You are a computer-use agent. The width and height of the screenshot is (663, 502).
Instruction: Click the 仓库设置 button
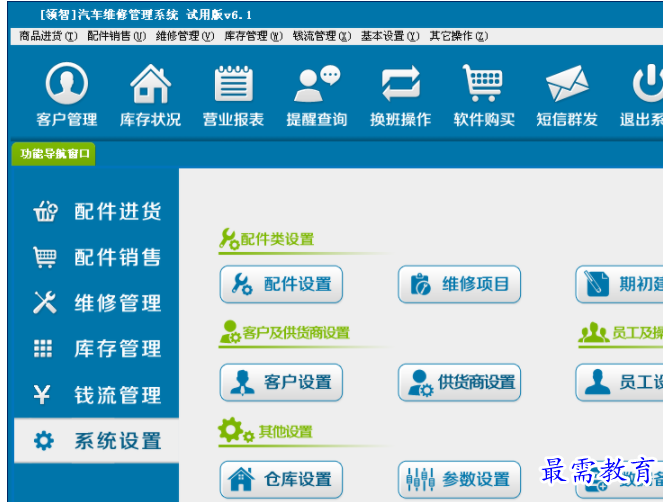281,480
